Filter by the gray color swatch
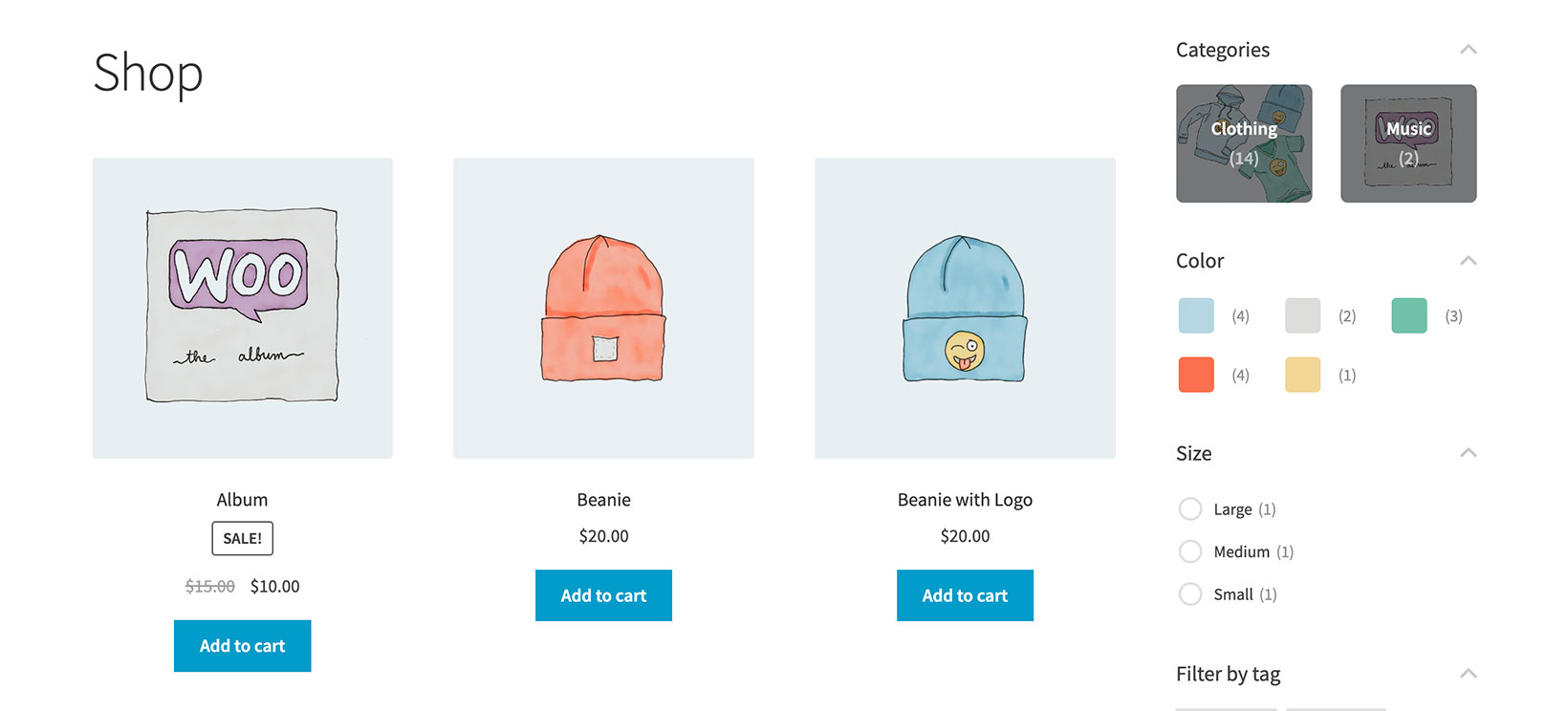The width and height of the screenshot is (1568, 711). click(1302, 315)
